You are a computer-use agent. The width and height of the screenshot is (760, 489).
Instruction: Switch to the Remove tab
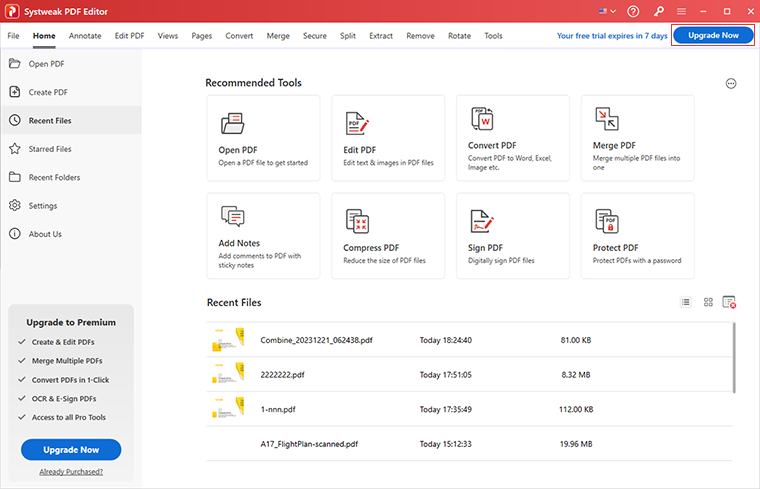tap(420, 36)
